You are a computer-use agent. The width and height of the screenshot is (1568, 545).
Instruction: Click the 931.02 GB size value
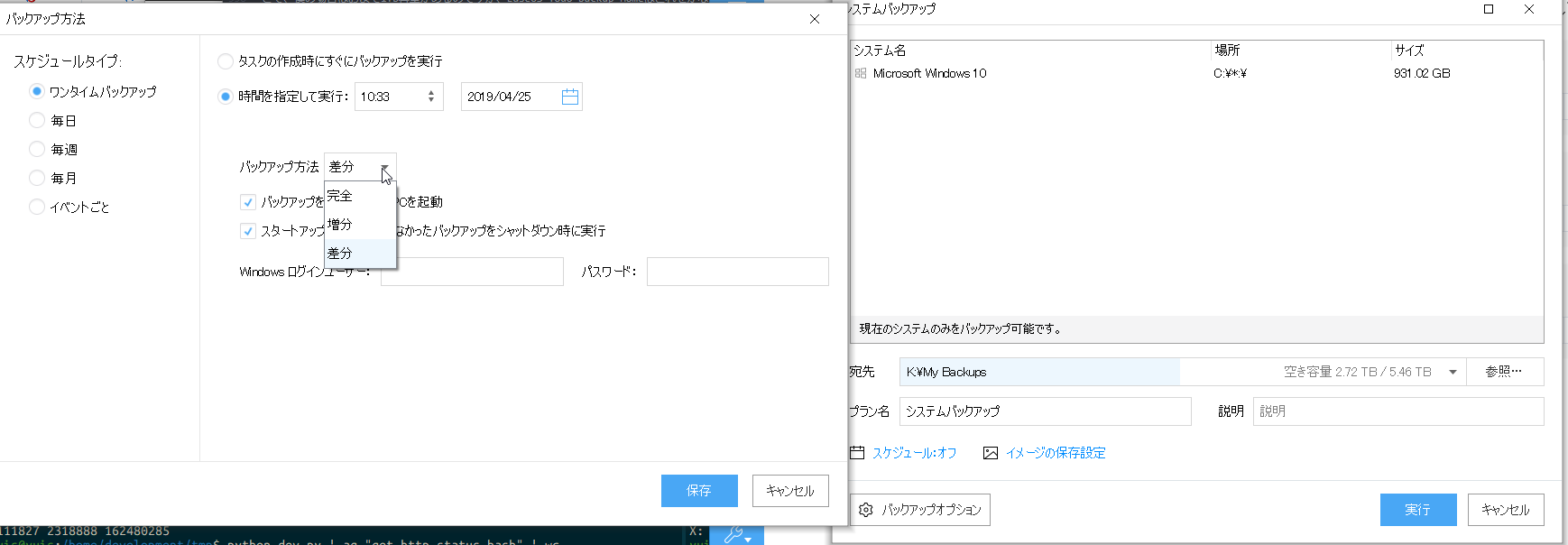point(1422,73)
